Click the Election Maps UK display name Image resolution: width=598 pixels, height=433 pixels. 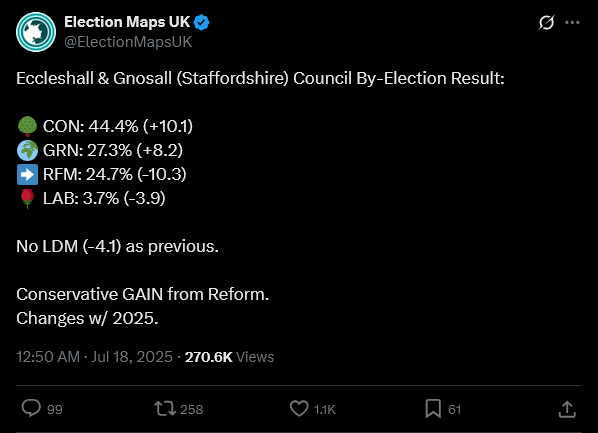[x=127, y=22]
